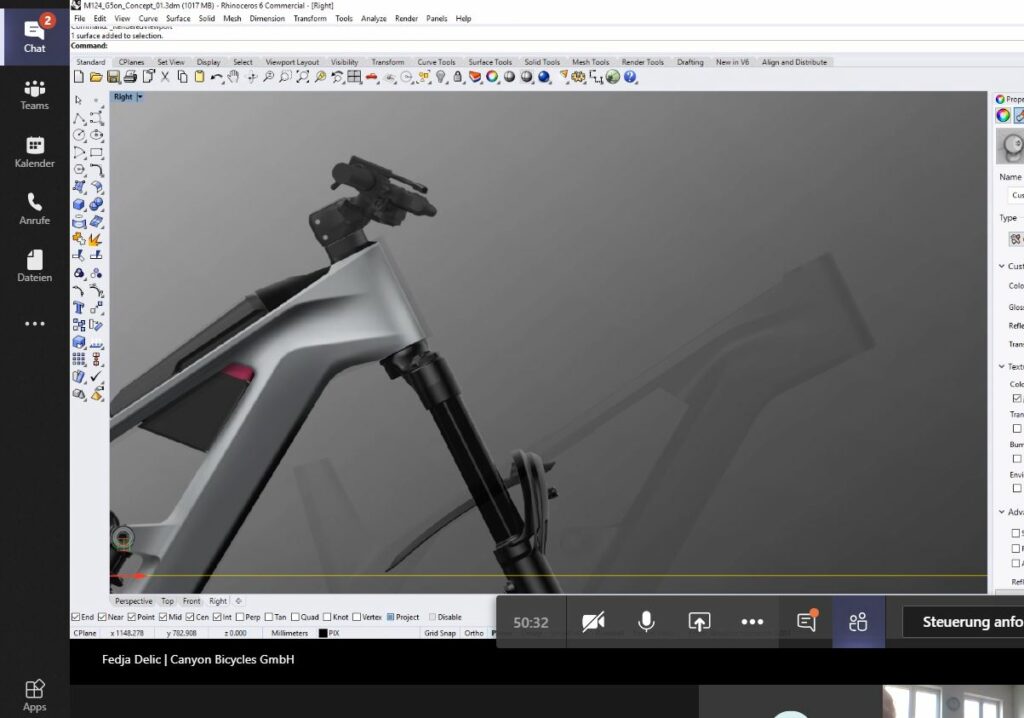Switch to the CPlanes toolbar tab

click(131, 62)
